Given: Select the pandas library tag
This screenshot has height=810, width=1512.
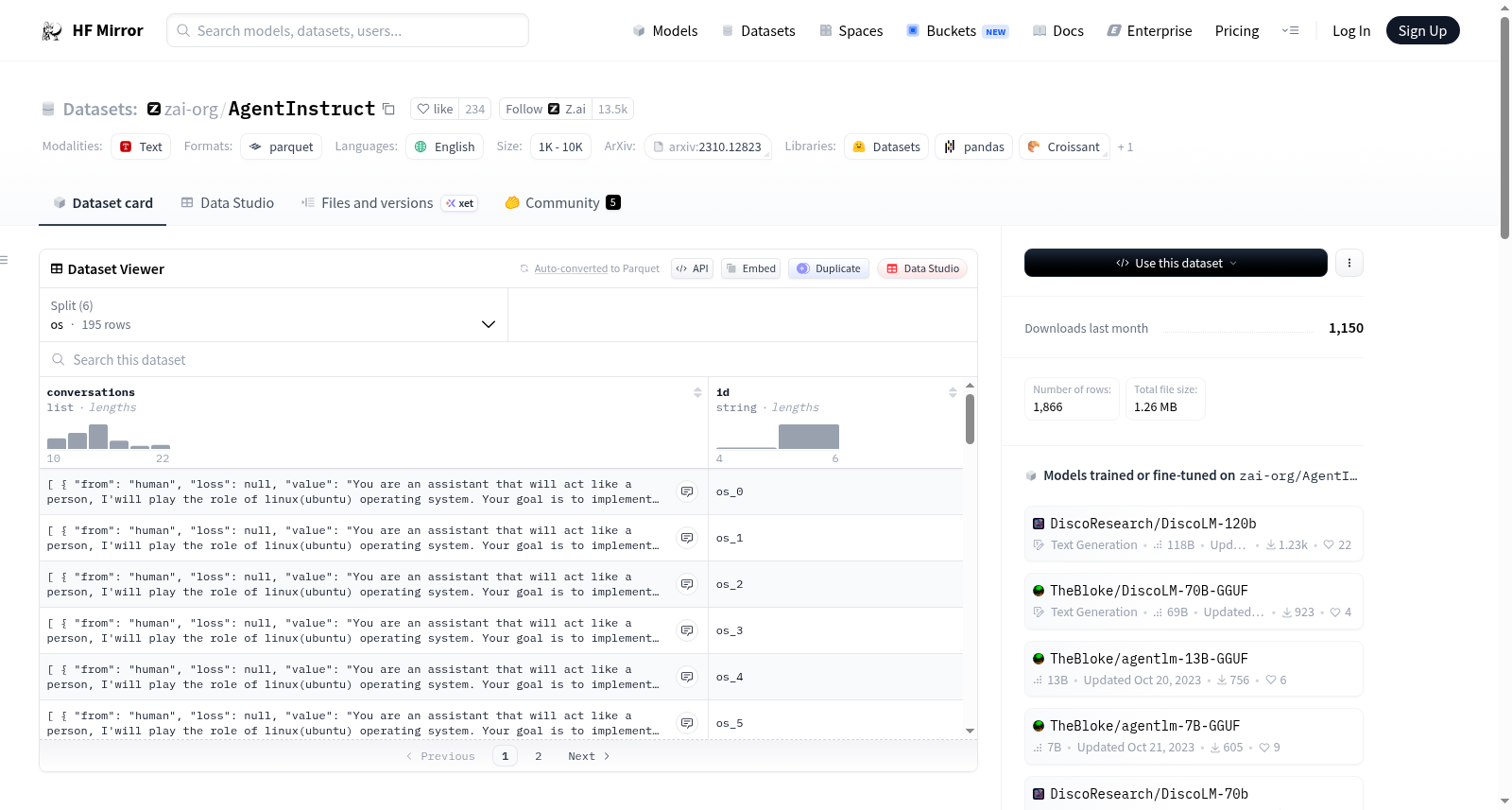Looking at the screenshot, I should [x=973, y=146].
